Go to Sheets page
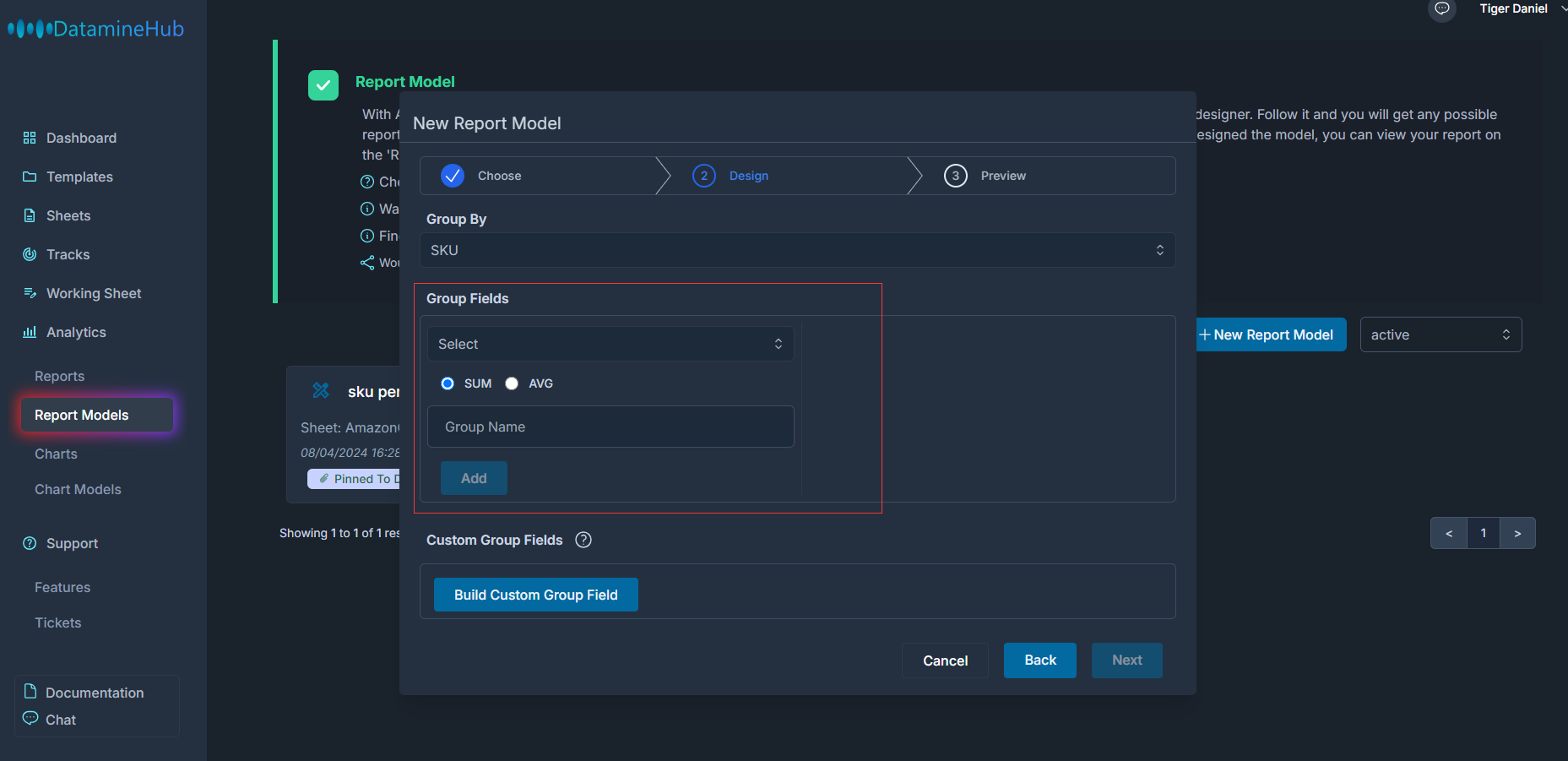 click(68, 215)
